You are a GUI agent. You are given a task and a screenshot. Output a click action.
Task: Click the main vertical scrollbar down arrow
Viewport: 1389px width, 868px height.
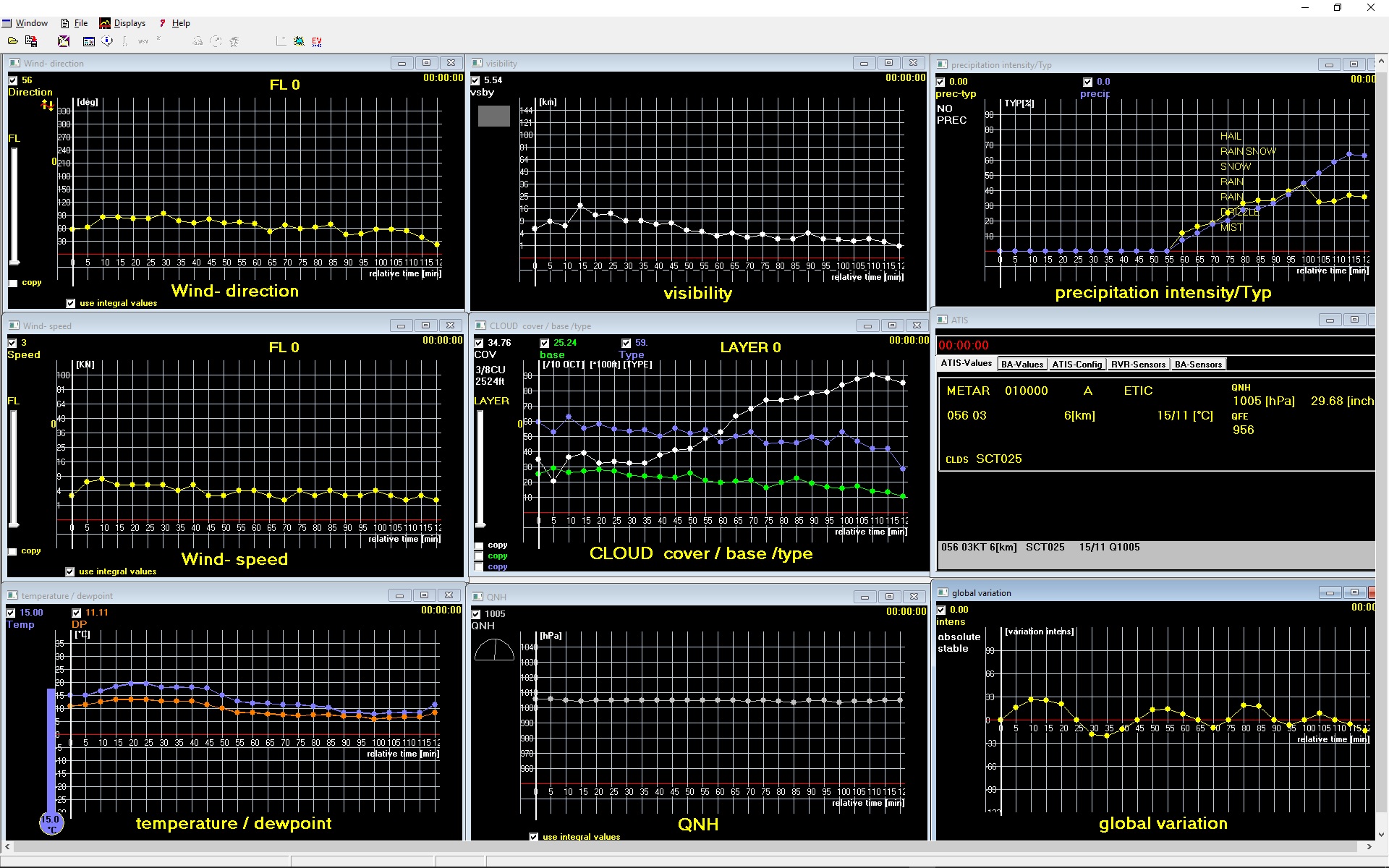click(1382, 834)
